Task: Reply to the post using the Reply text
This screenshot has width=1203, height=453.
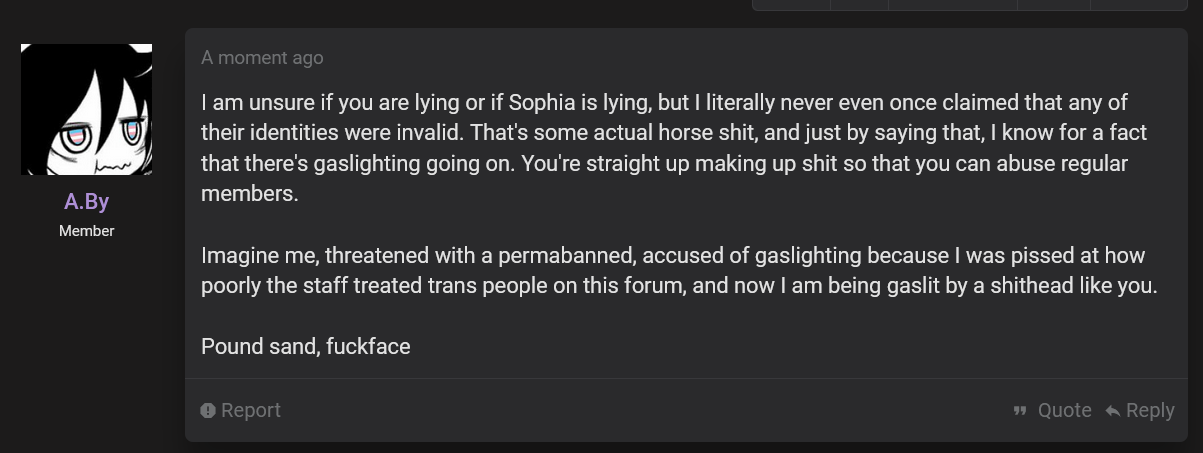Action: (x=1150, y=411)
